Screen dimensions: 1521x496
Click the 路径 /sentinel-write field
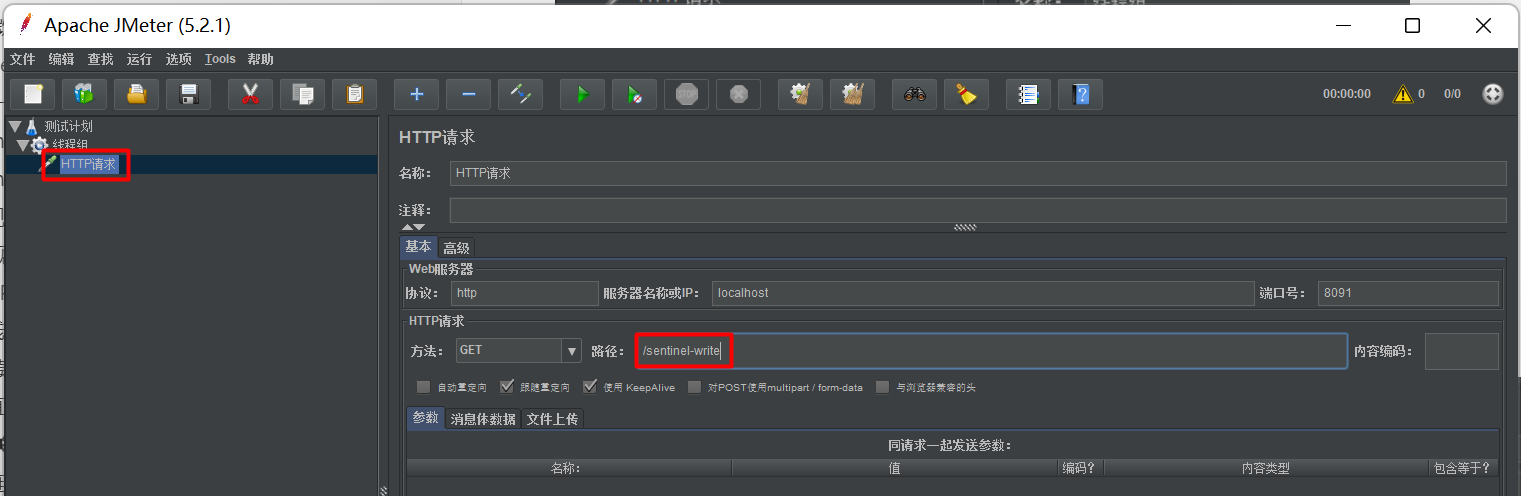991,351
